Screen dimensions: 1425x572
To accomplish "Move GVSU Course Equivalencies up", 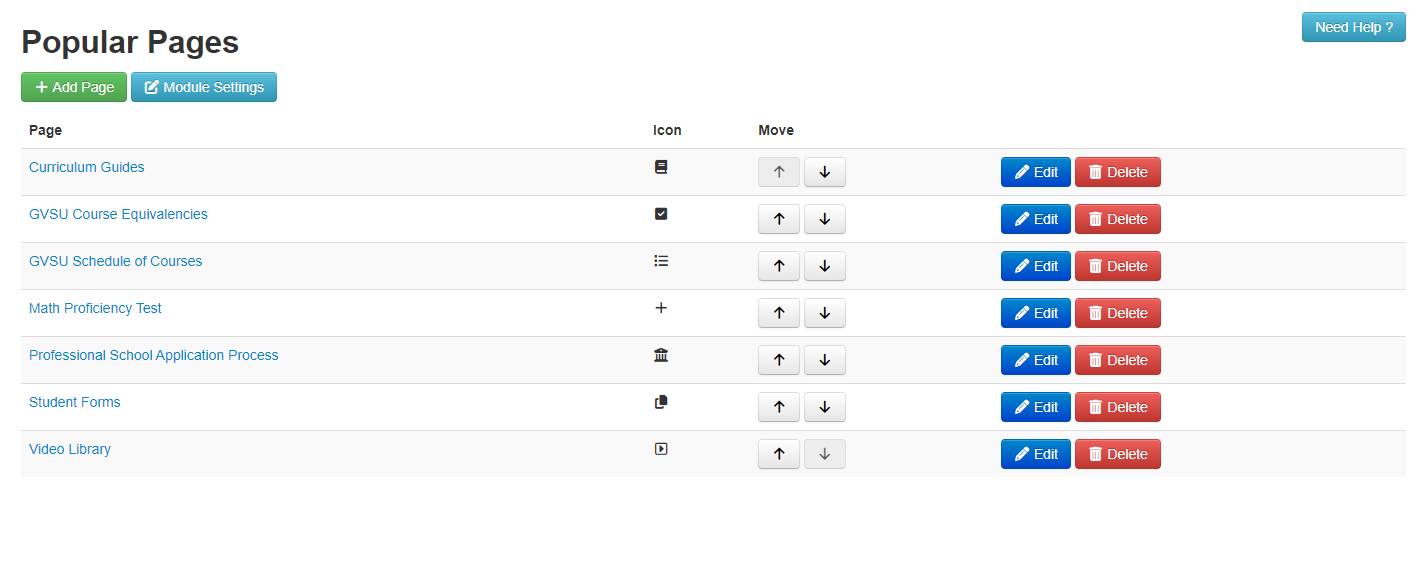I will pos(779,219).
